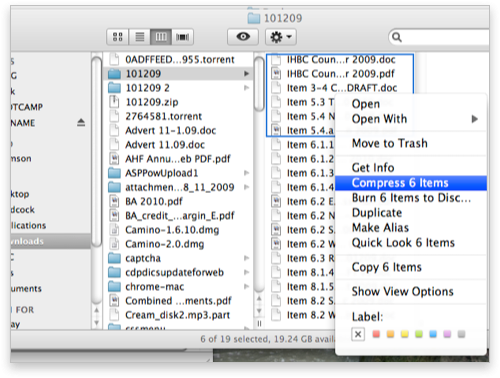
Task: Expand attachmen...8_11_2009 folder arrow
Action: 246,187
